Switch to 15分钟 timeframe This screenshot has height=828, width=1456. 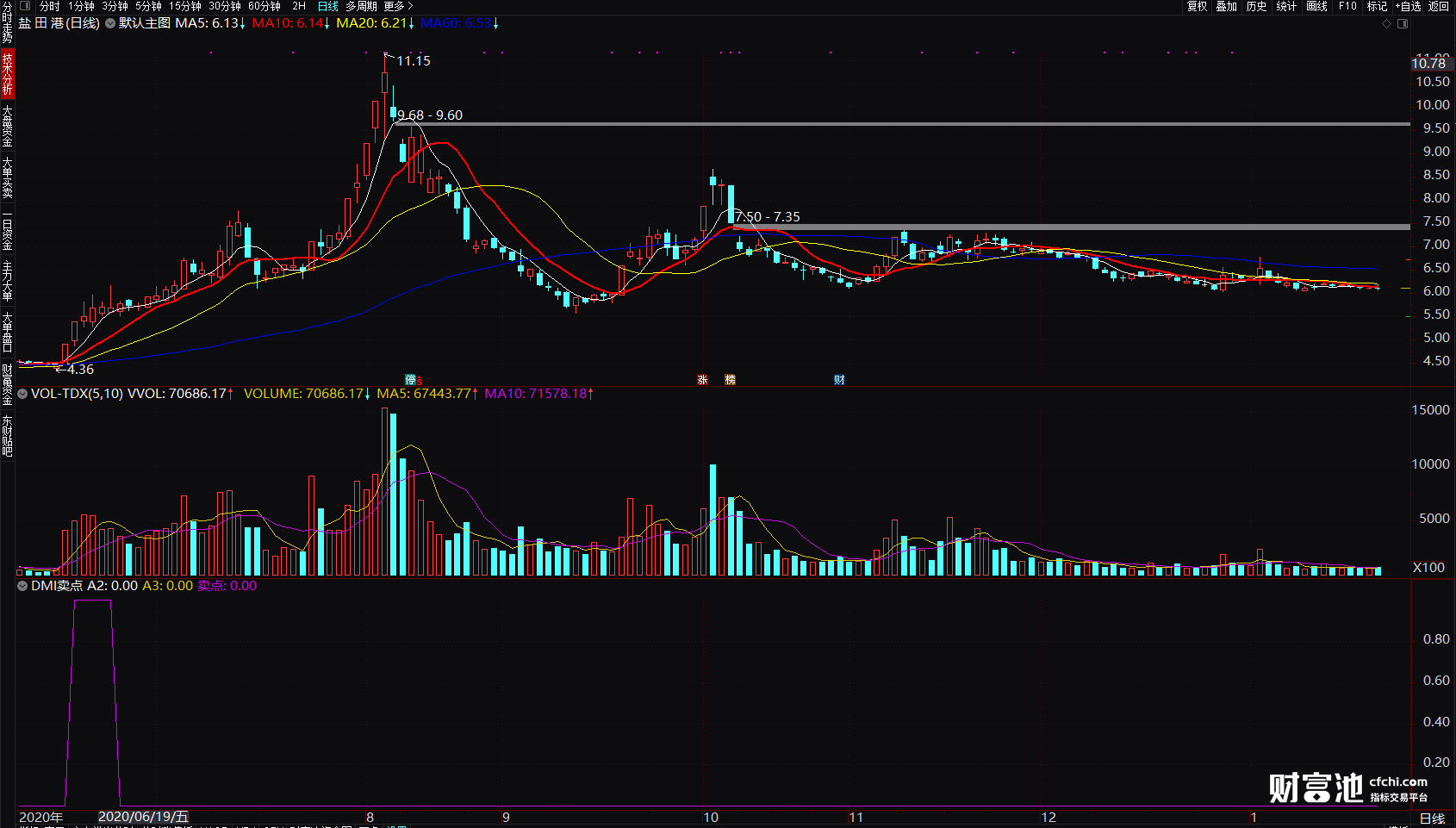click(185, 6)
